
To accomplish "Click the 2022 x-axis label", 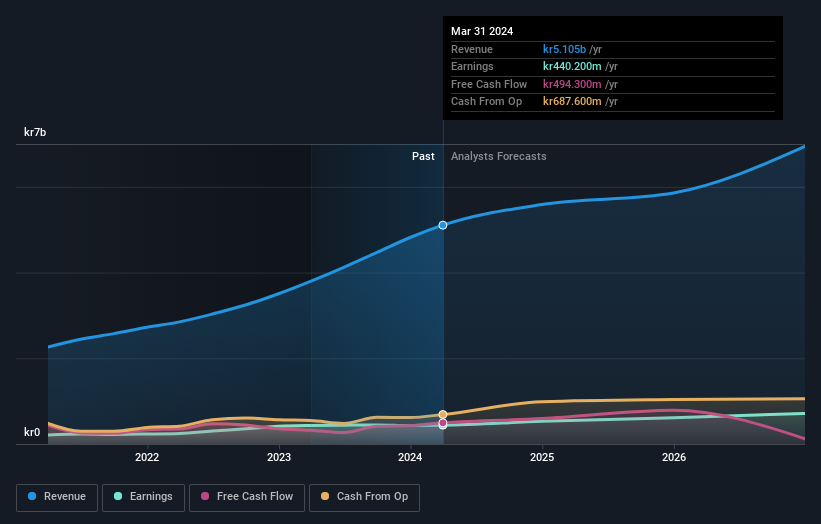I will click(x=147, y=457).
